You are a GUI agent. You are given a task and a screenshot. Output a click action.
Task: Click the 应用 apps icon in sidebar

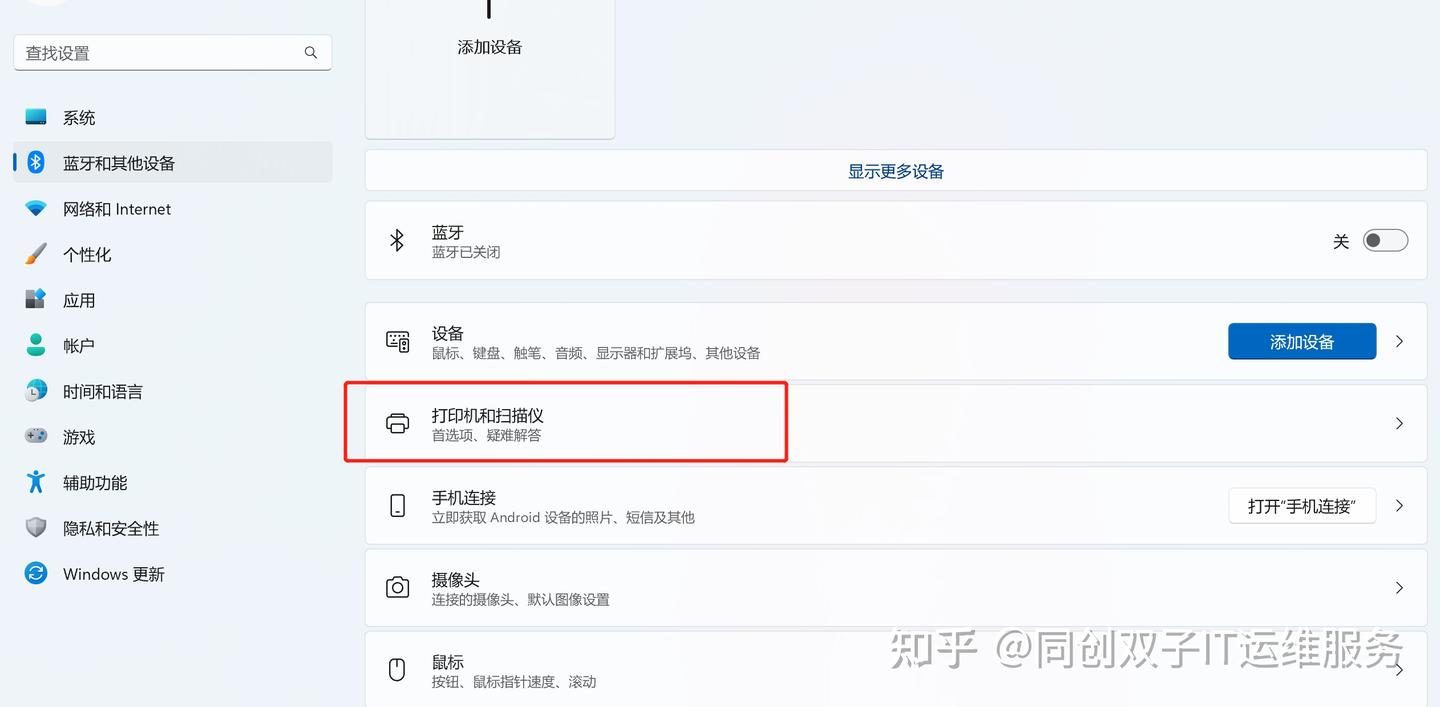36,299
